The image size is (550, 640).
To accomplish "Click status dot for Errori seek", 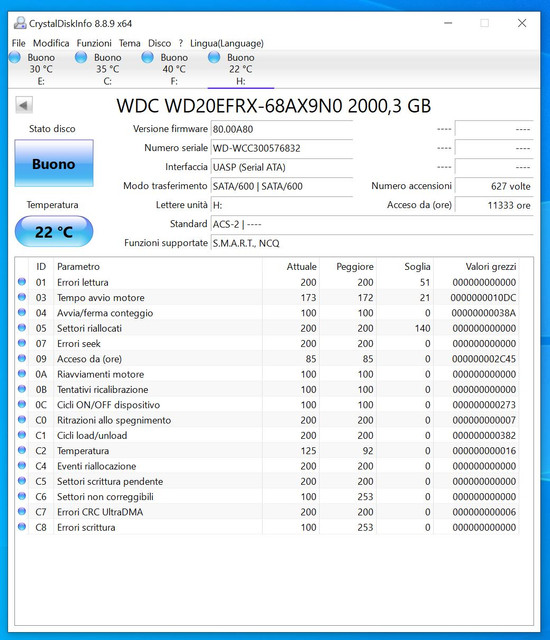I will (x=22, y=343).
